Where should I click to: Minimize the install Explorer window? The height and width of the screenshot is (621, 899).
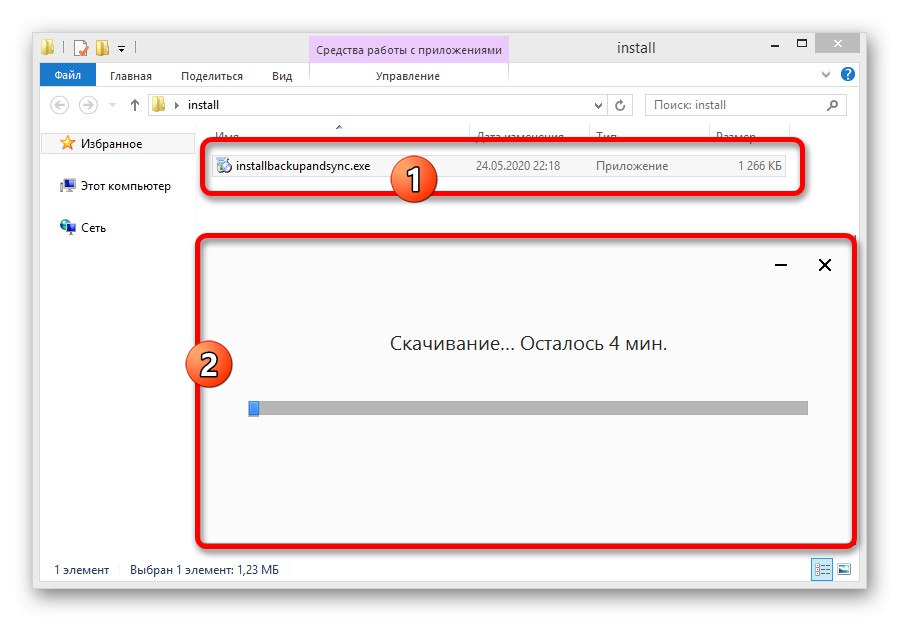(775, 45)
